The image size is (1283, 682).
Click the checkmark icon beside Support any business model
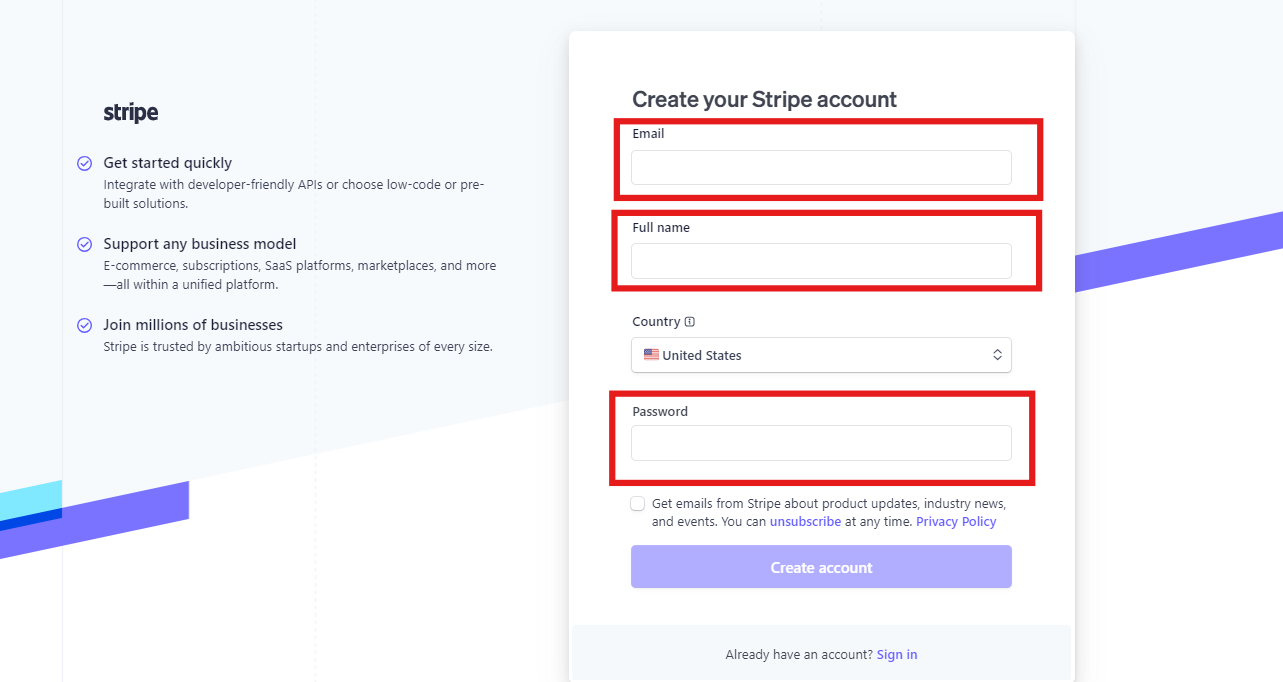click(x=85, y=244)
